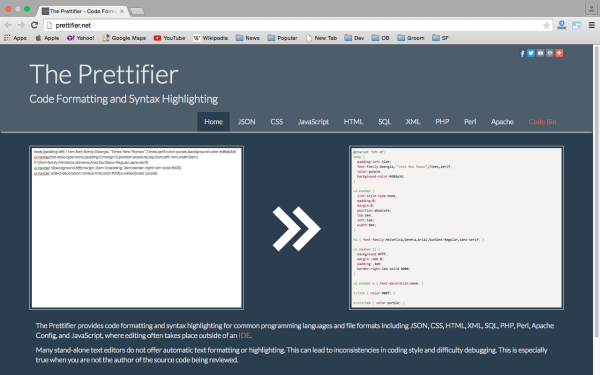Open the Perl formatter page
600x375 pixels.
470,122
